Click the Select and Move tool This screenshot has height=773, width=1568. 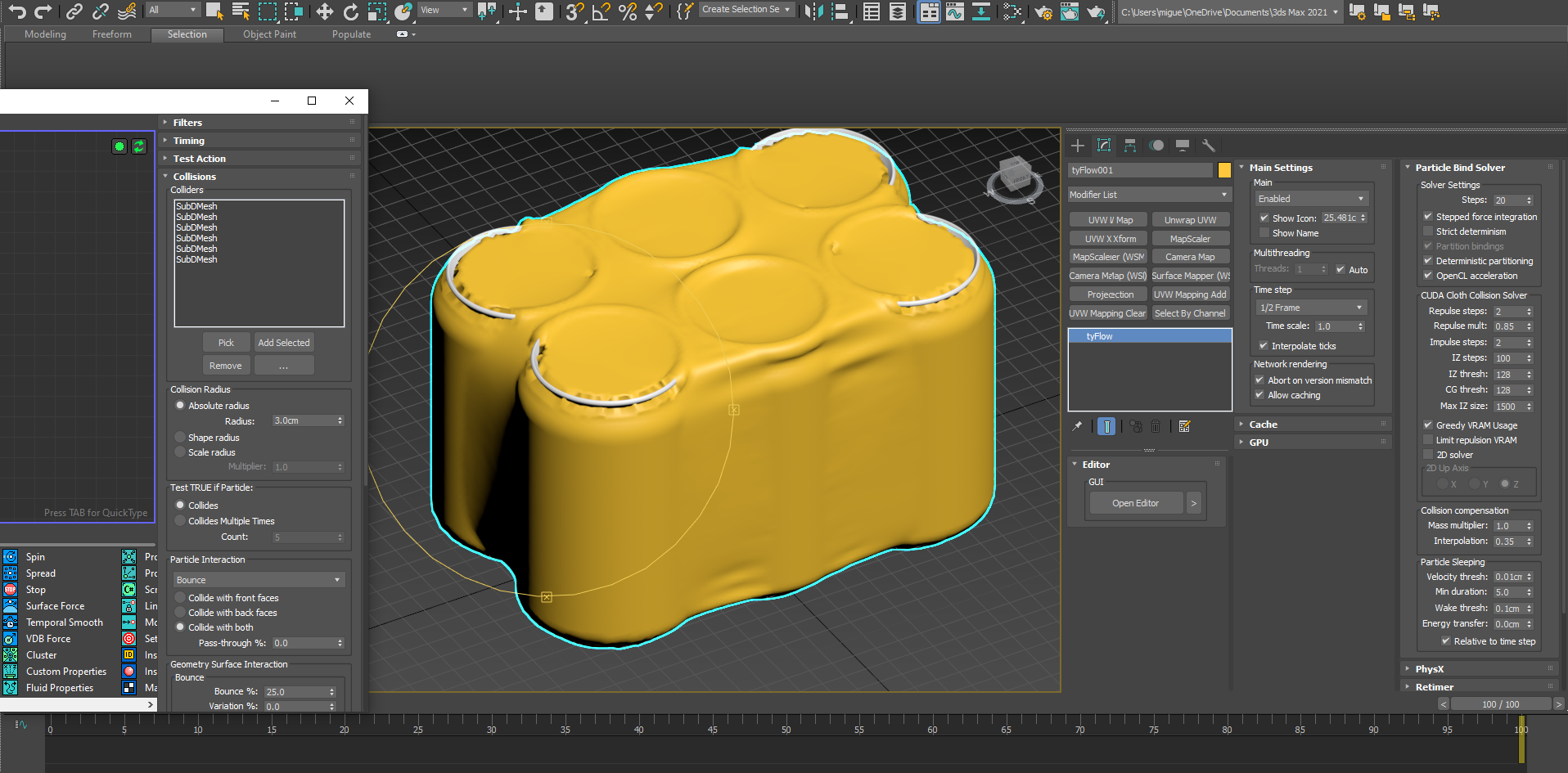click(x=325, y=11)
